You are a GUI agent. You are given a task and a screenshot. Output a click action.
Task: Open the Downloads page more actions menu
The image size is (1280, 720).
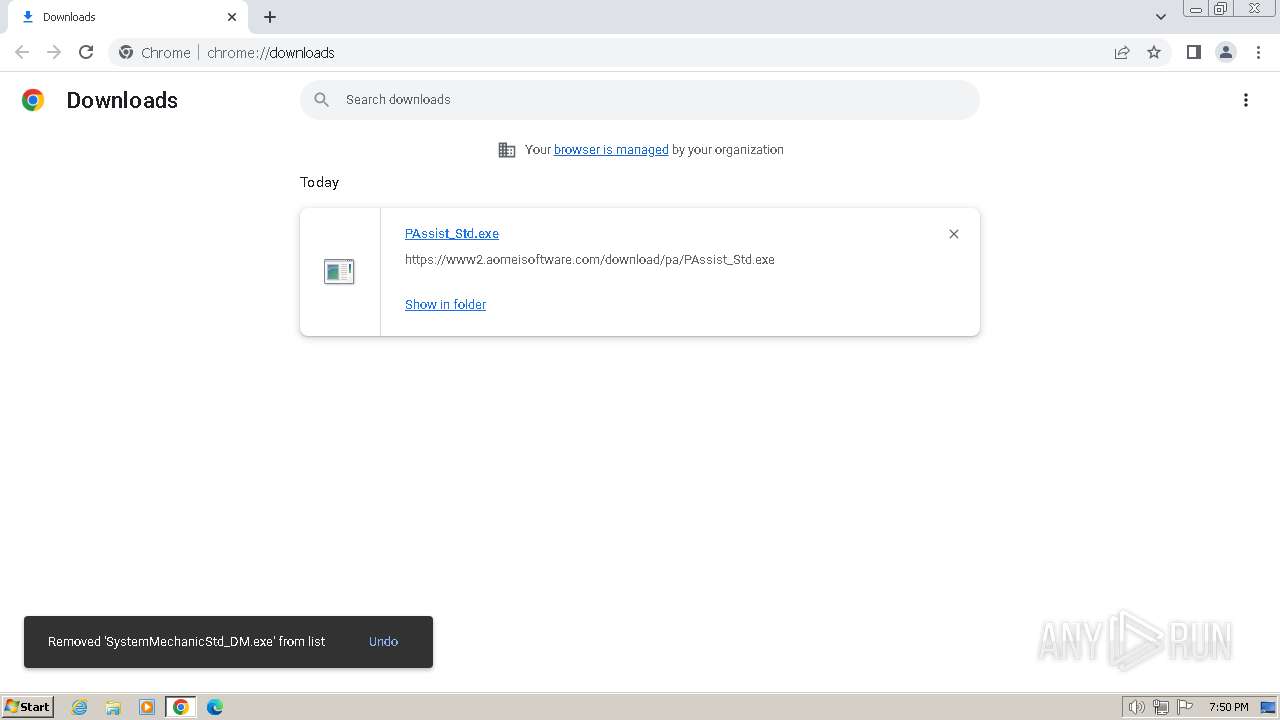click(x=1246, y=100)
